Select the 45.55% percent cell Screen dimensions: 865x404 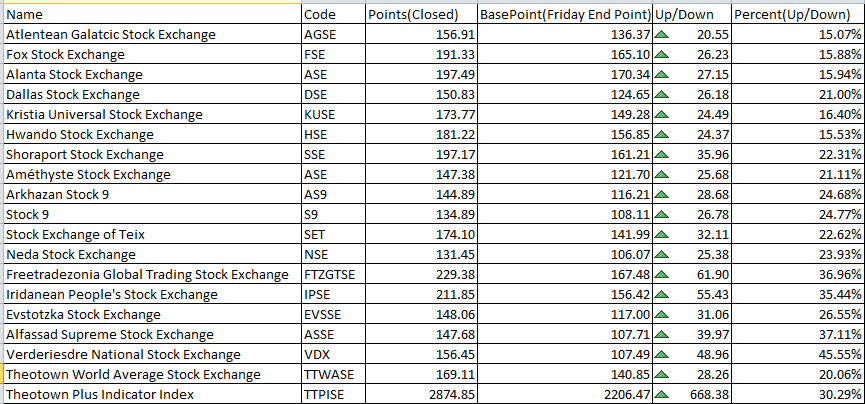pos(798,354)
